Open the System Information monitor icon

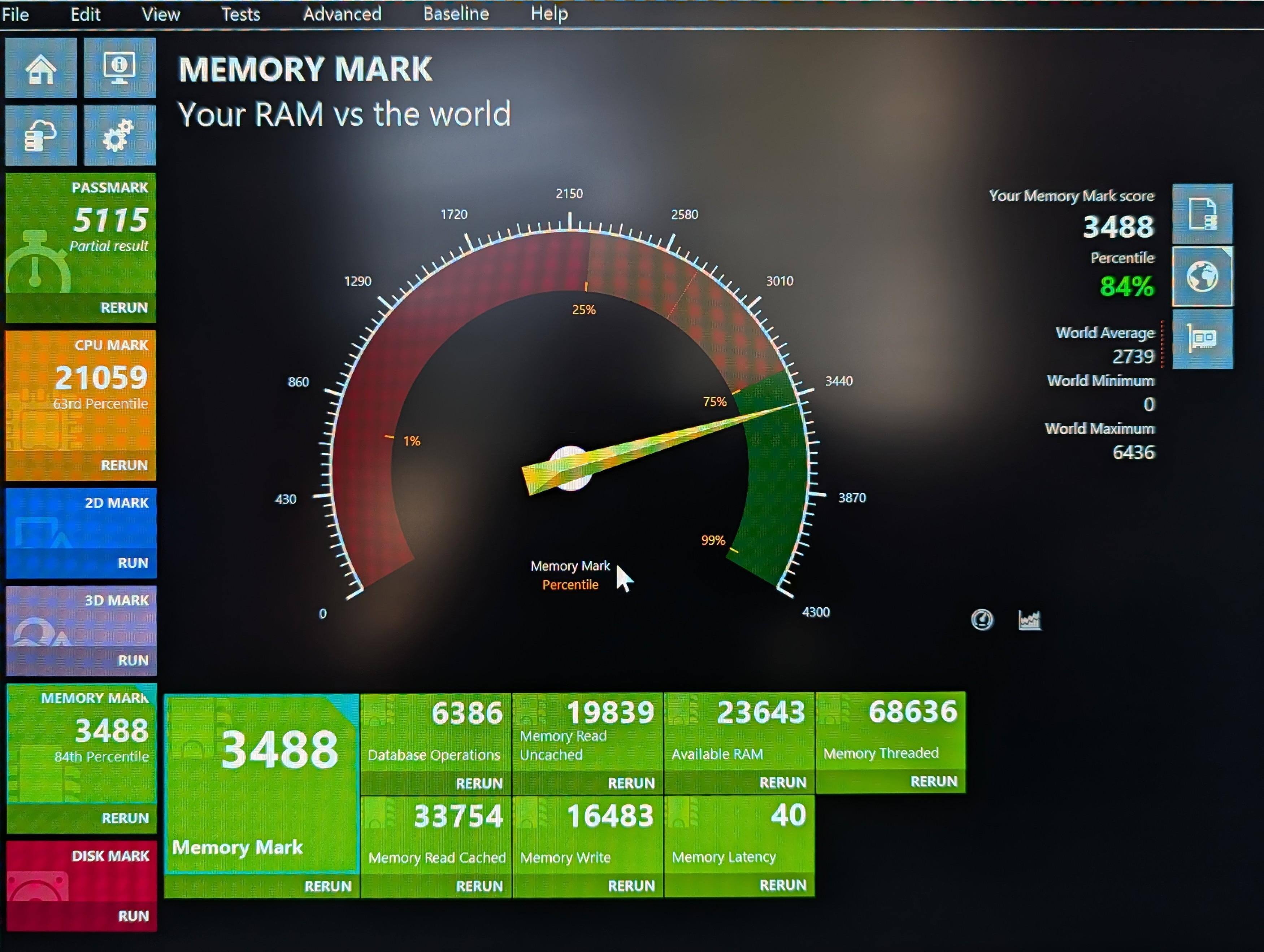120,69
